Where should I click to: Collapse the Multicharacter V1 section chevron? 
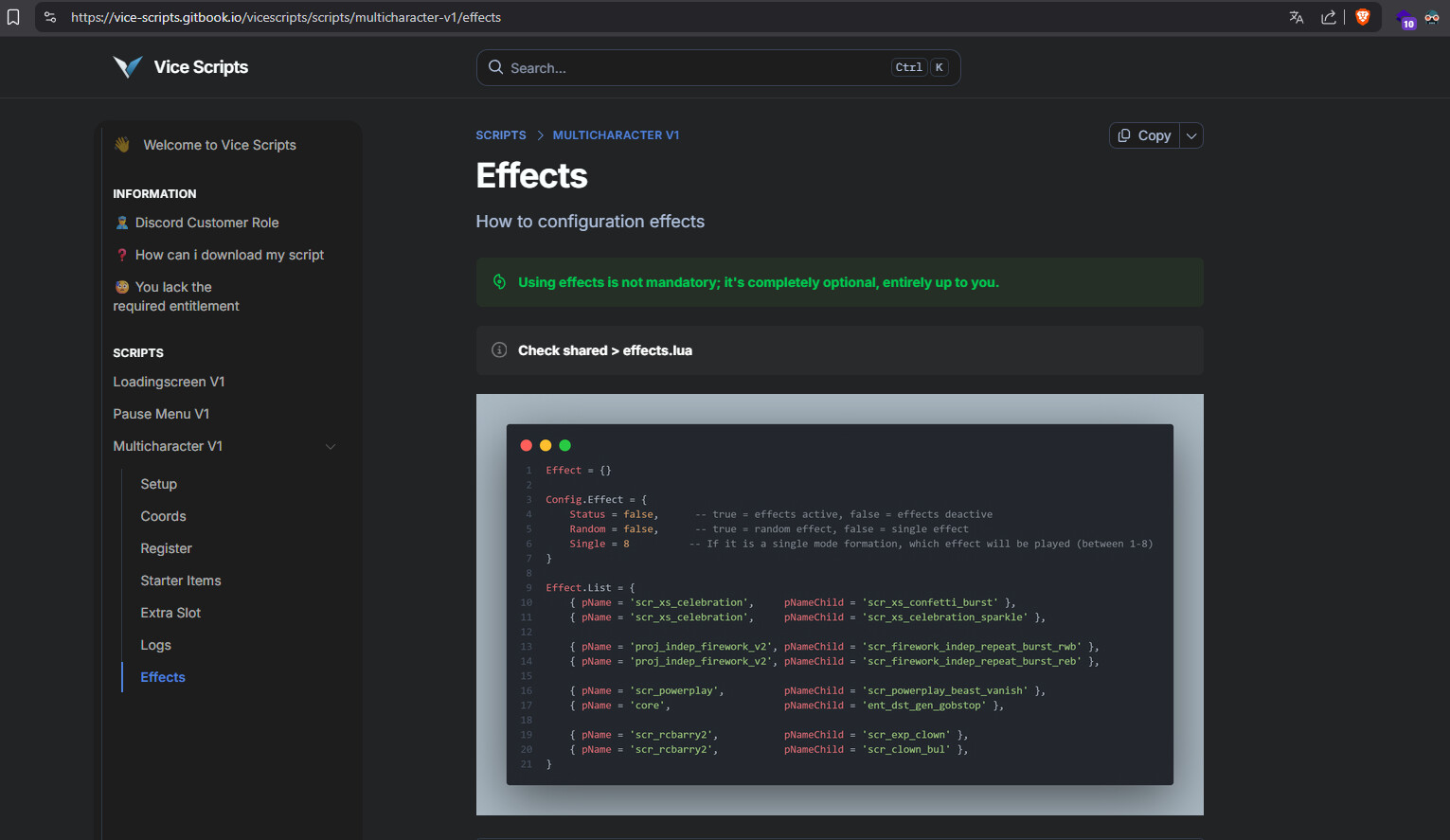coord(331,447)
